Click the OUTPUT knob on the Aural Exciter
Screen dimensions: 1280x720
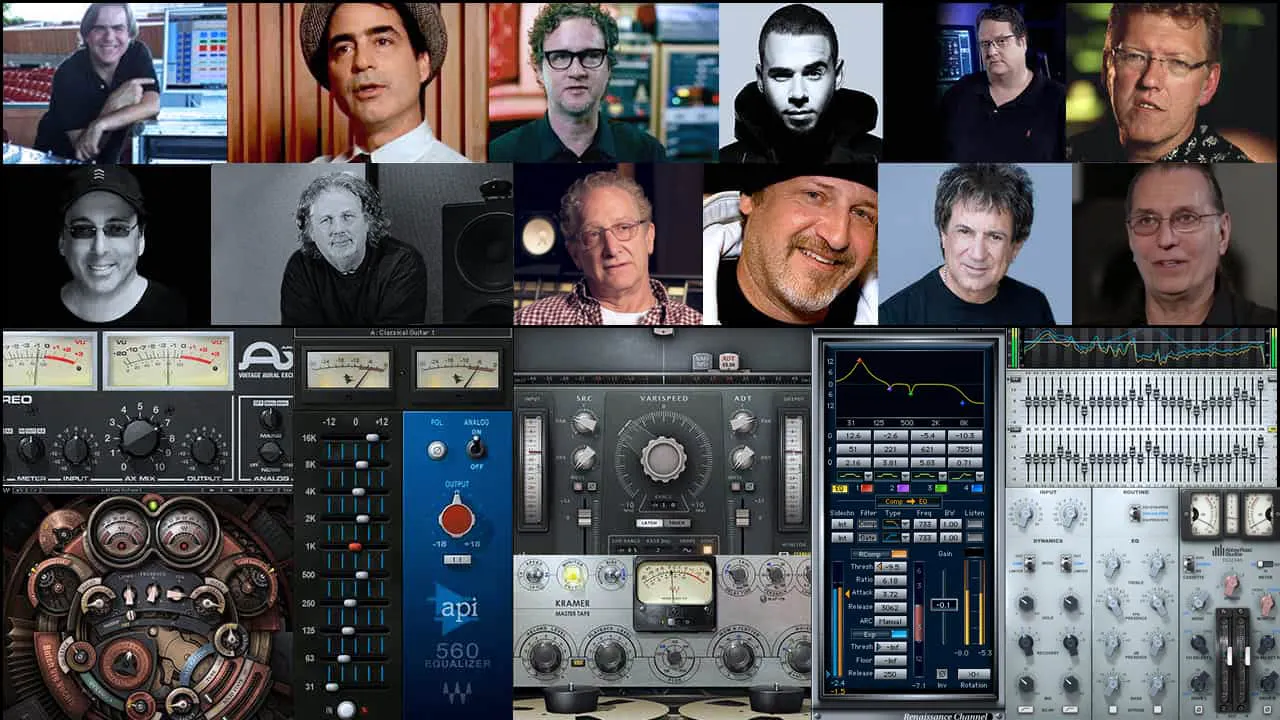[x=204, y=449]
